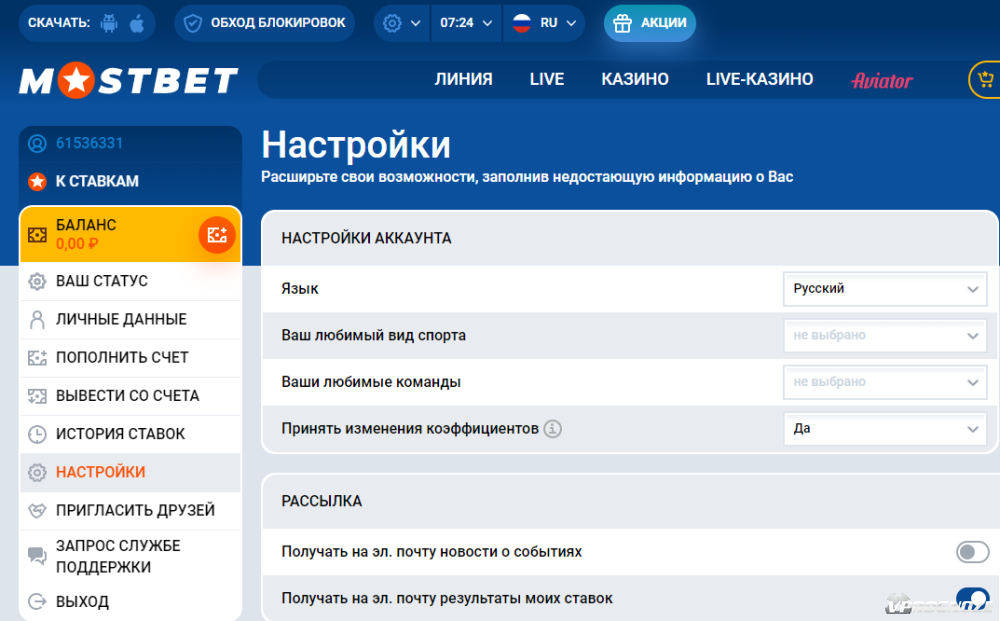Viewport: 1000px width, 621px height.
Task: Click the clock icon beside ИСТОРИЯ СТАВОК
Action: pyautogui.click(x=35, y=434)
